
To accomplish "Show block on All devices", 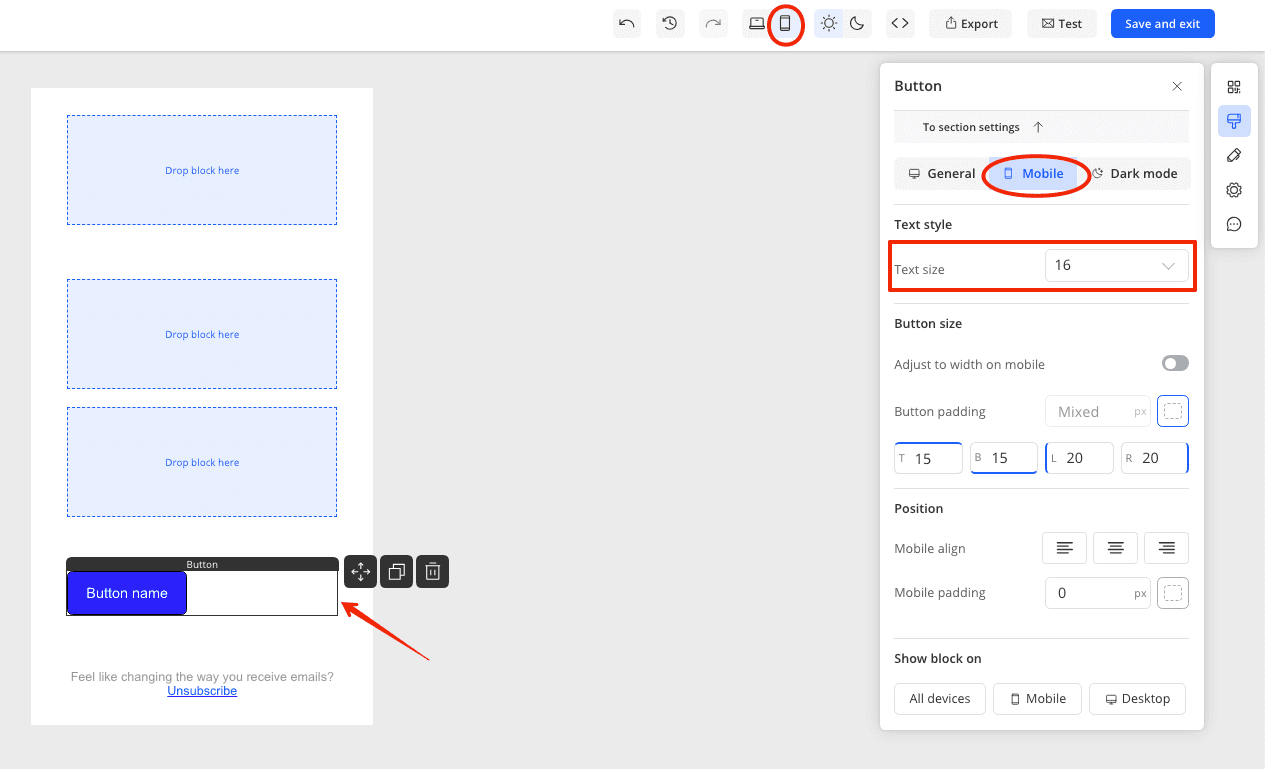I will tap(940, 699).
